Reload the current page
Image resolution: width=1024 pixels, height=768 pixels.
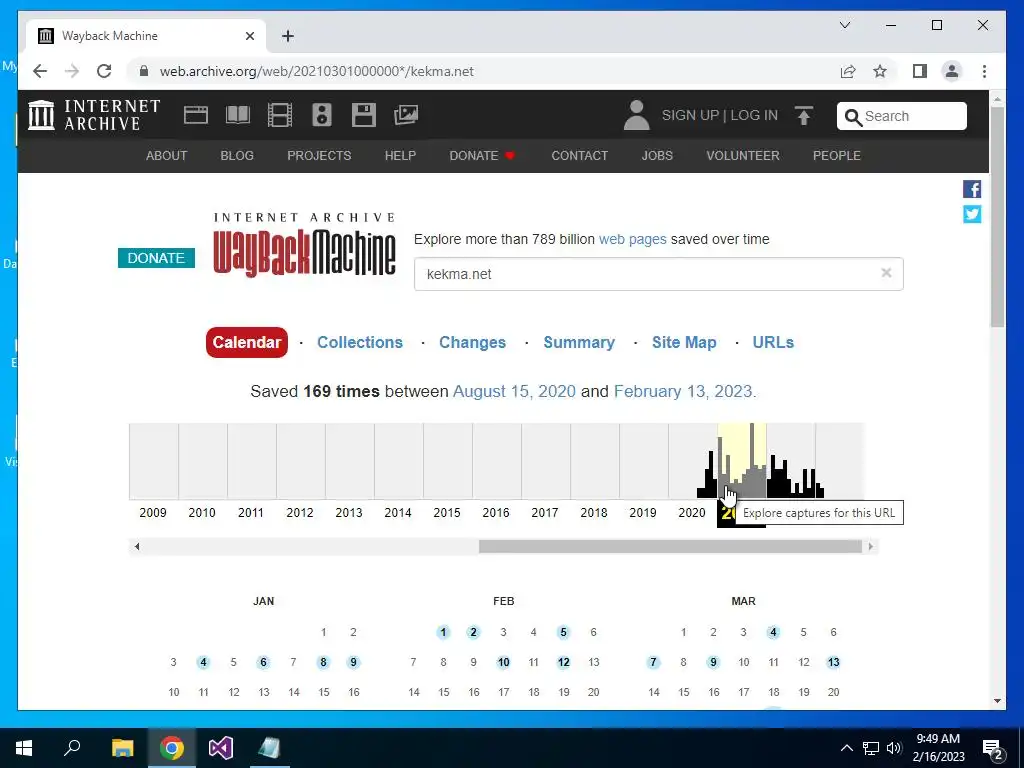point(104,71)
